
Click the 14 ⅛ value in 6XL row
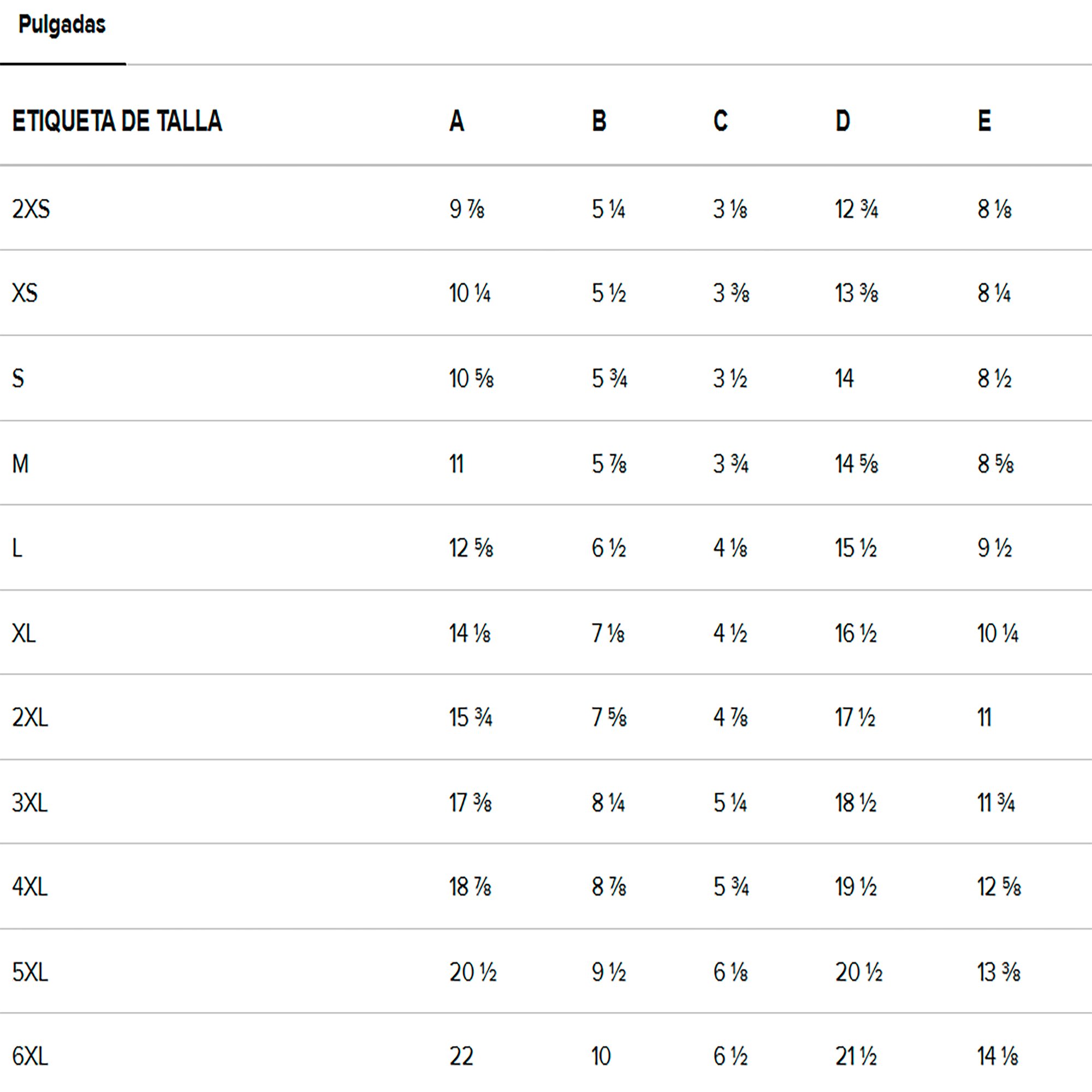pyautogui.click(x=998, y=1057)
